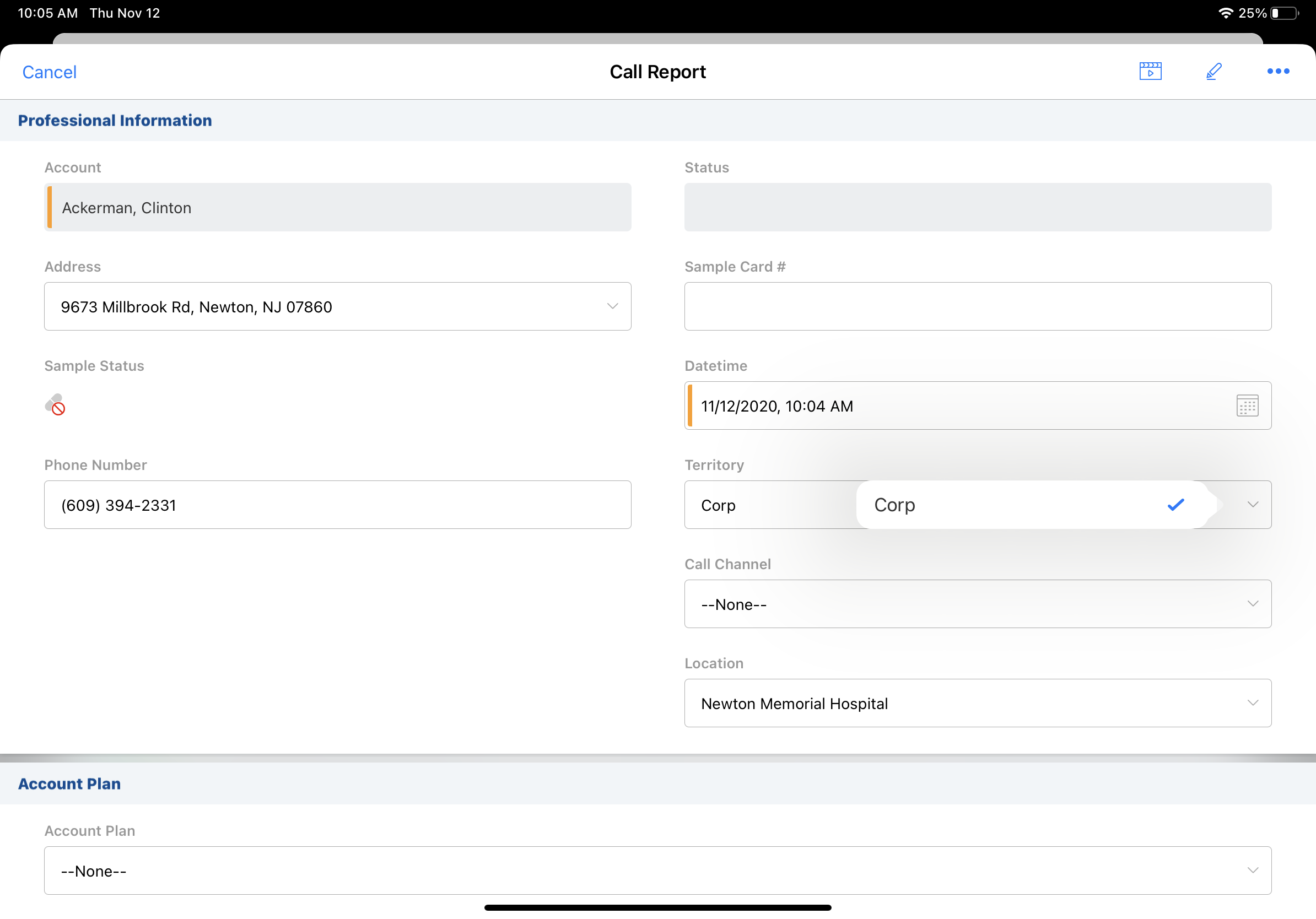Open the Location dropdown showing Newton Memorial Hospital
This screenshot has width=1316, height=919.
[x=977, y=703]
